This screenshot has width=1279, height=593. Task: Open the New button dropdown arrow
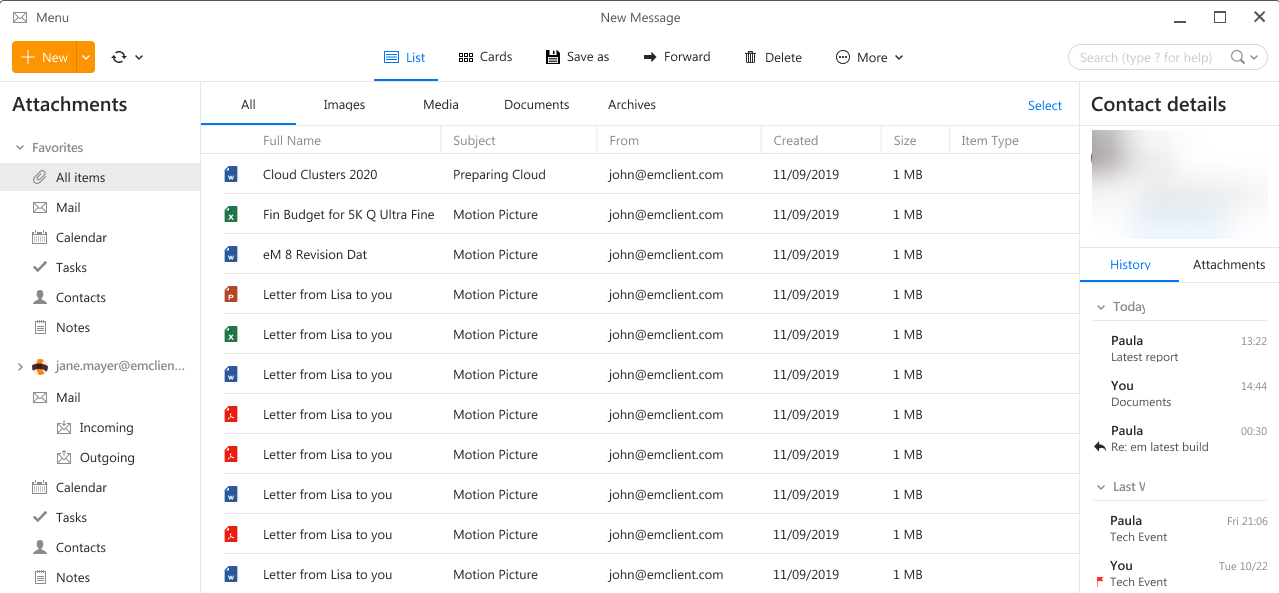(x=86, y=57)
